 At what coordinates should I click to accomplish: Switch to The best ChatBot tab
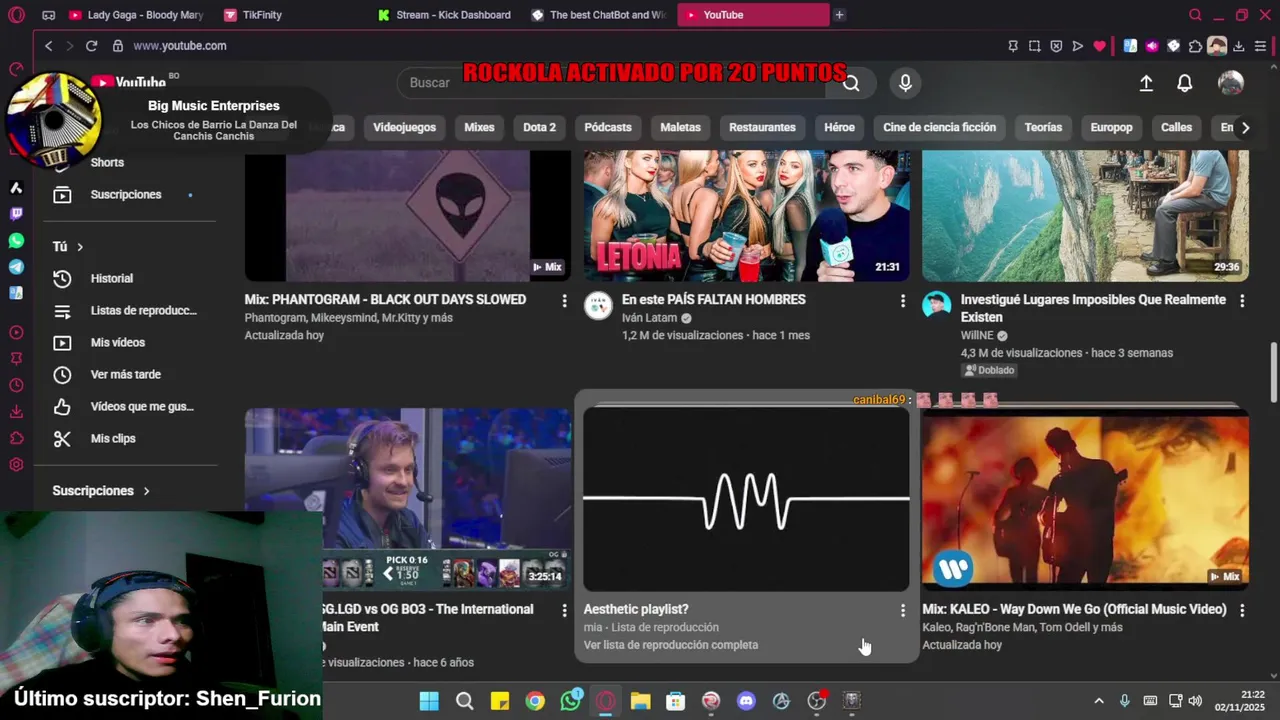(x=599, y=15)
